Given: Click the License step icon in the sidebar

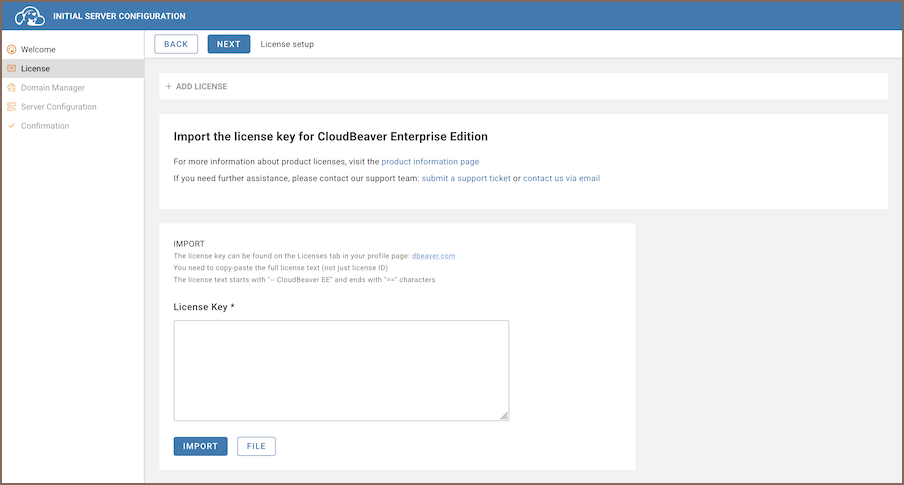Looking at the screenshot, I should (12, 68).
